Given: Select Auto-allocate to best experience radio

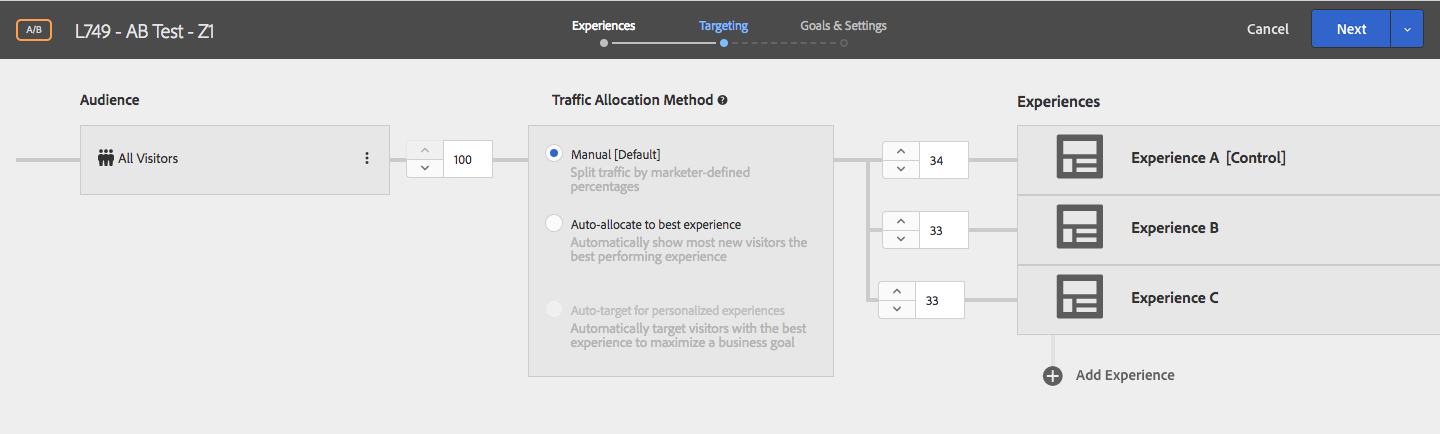Looking at the screenshot, I should click(554, 224).
